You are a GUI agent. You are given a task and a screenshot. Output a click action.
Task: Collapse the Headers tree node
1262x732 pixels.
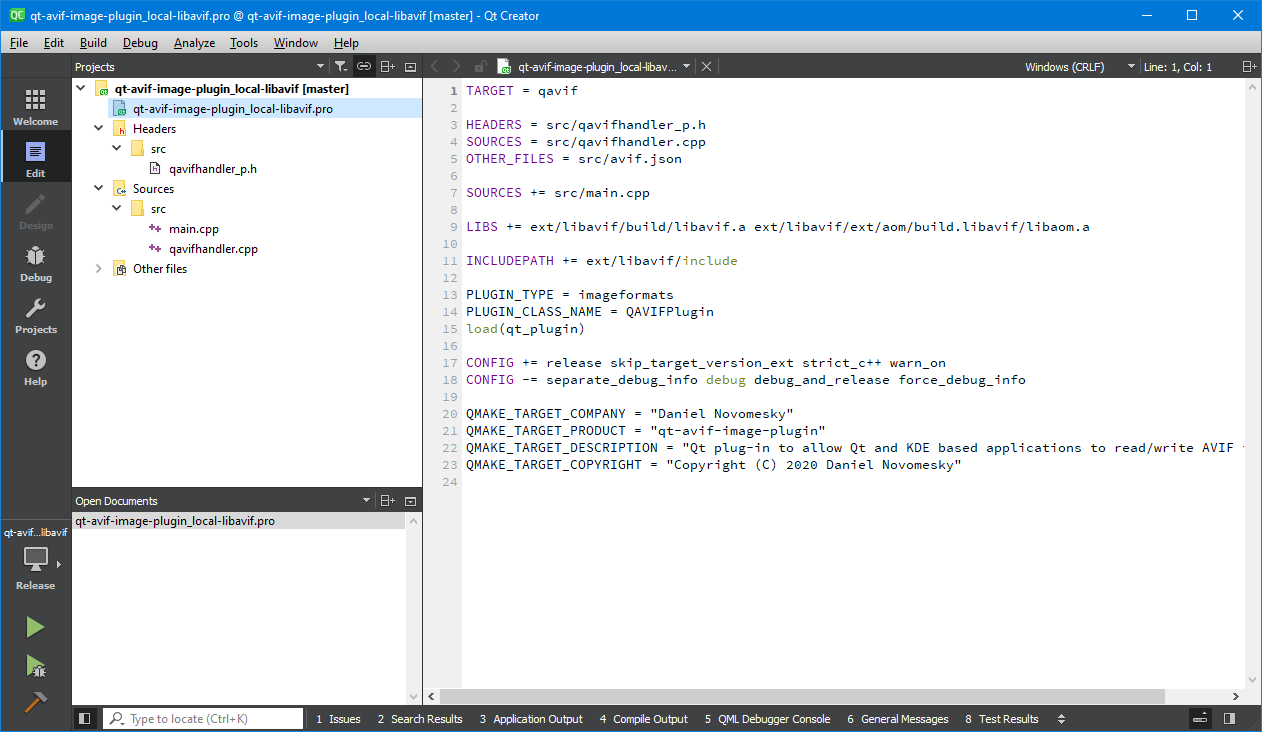(x=98, y=128)
